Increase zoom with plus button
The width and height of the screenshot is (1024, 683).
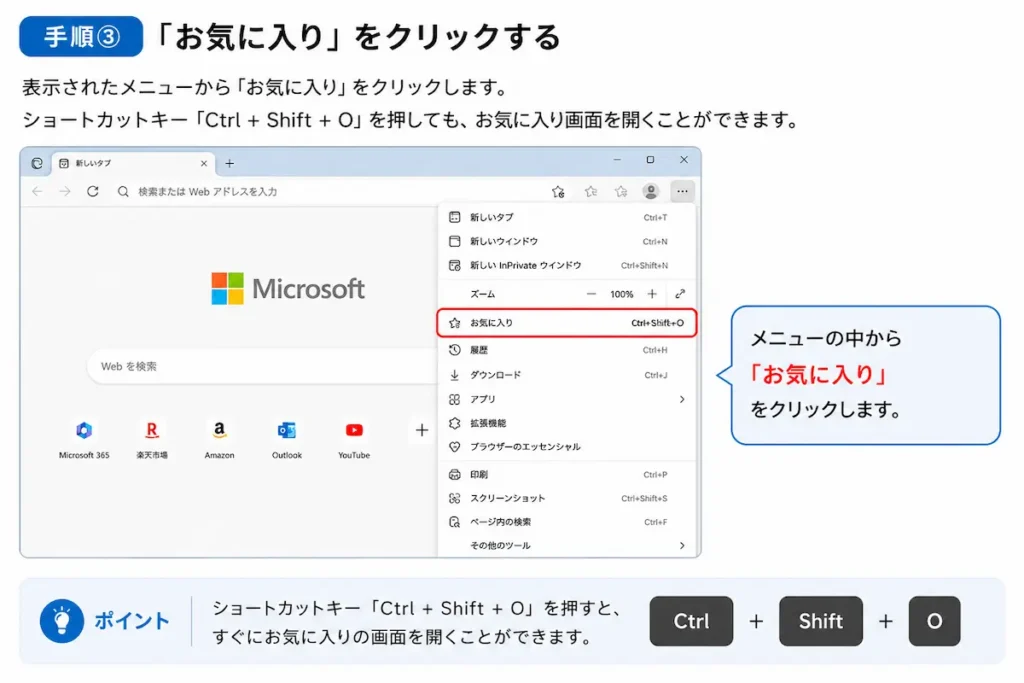652,294
